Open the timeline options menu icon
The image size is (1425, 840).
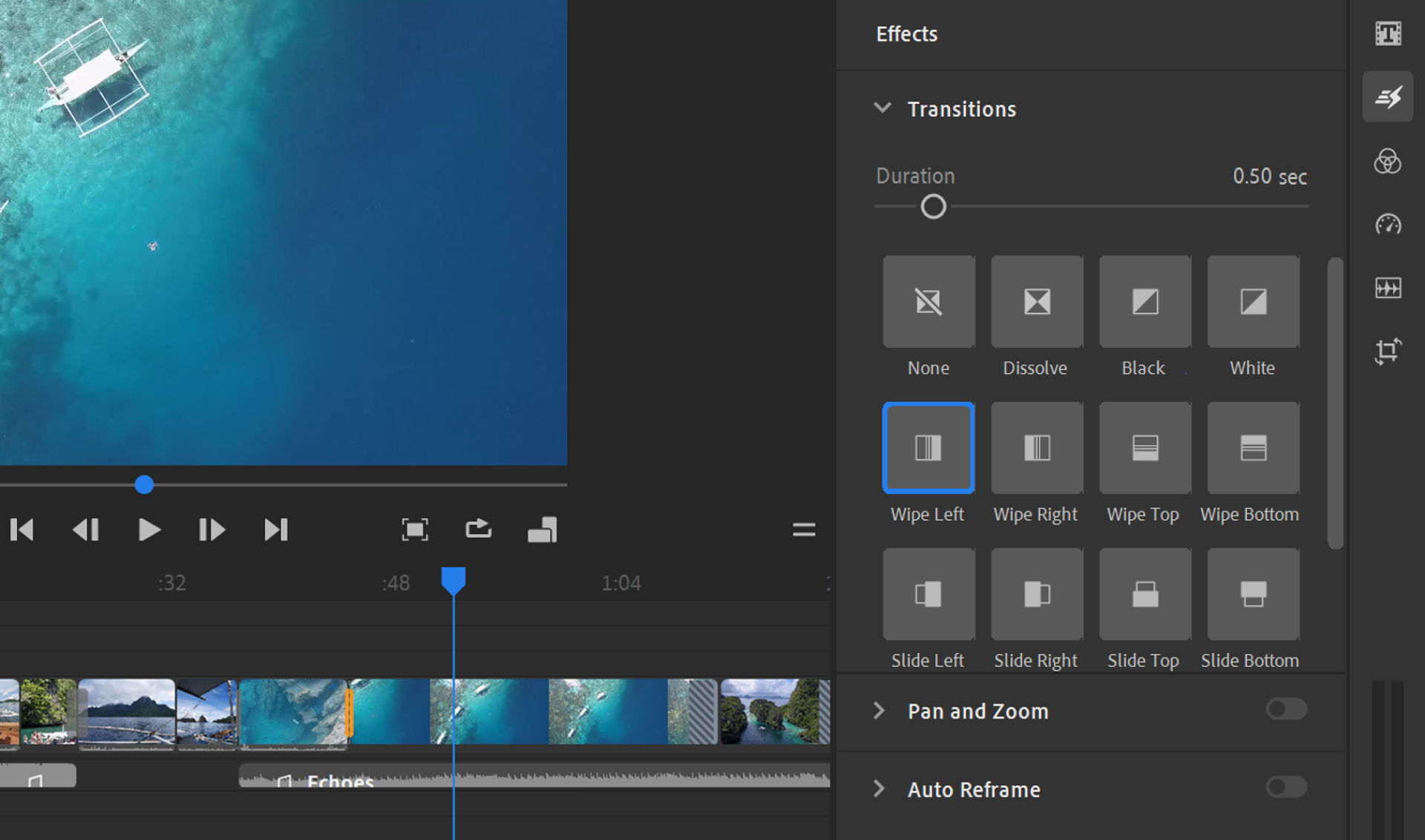click(x=803, y=530)
